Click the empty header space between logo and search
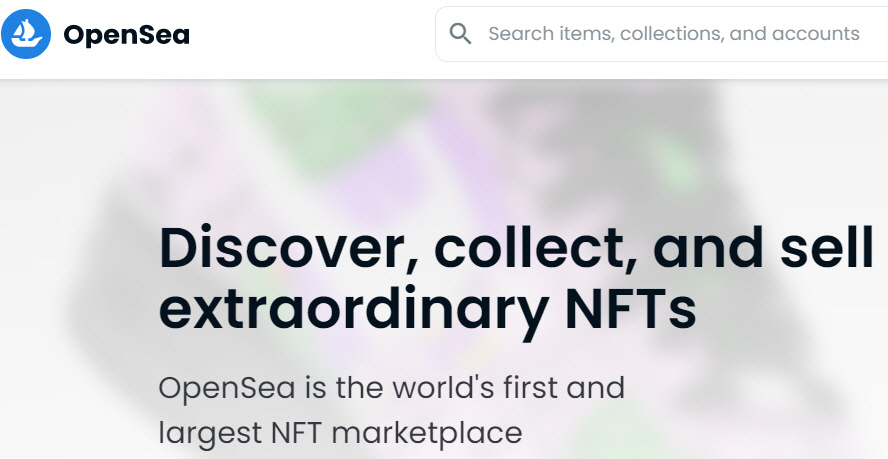 [x=310, y=36]
